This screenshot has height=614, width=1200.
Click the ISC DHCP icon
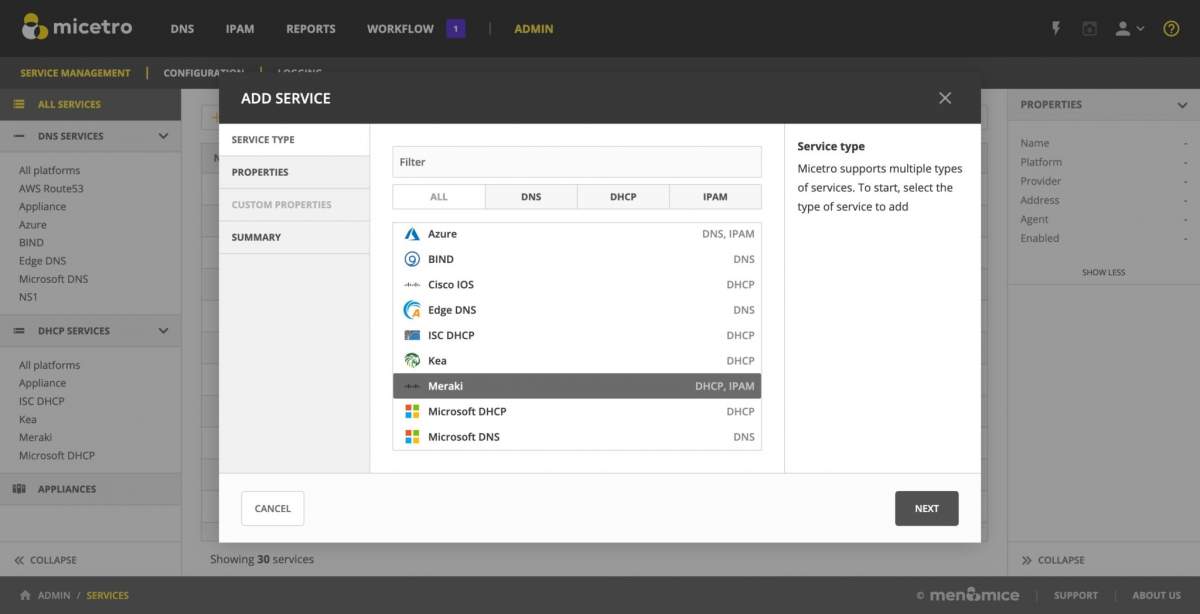412,336
